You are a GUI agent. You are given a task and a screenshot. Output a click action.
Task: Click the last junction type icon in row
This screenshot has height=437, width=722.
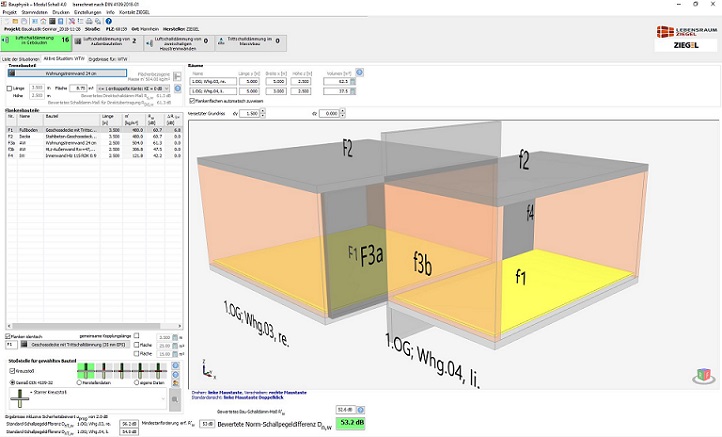point(159,372)
